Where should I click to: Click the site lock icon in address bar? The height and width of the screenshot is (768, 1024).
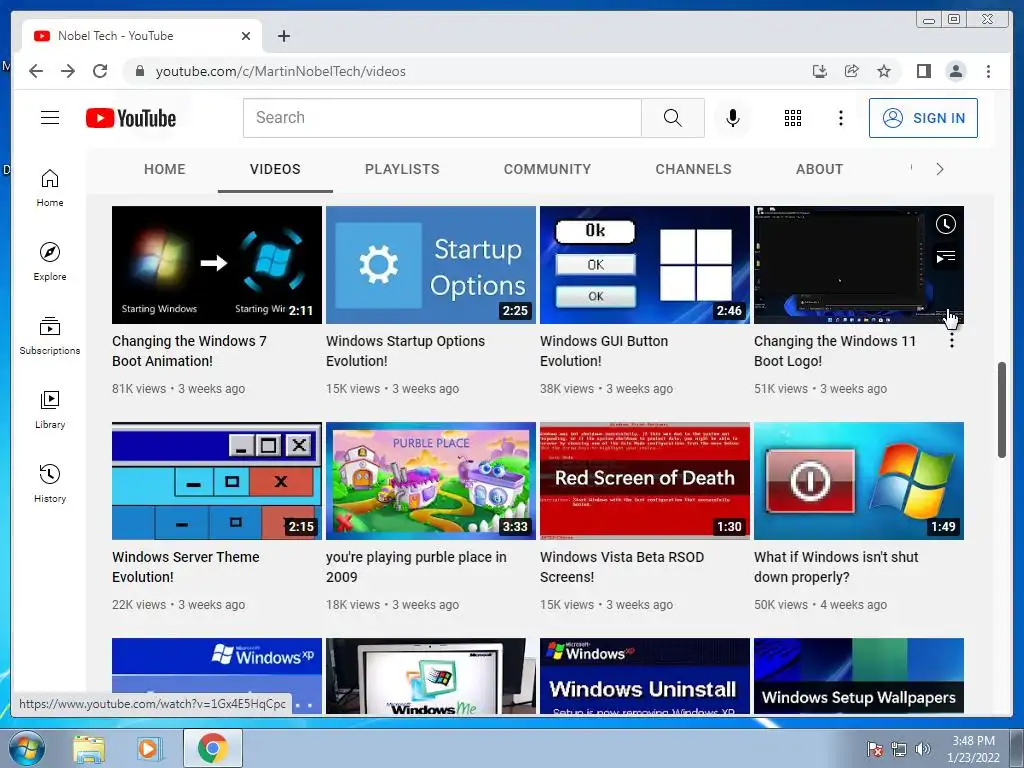(x=139, y=71)
